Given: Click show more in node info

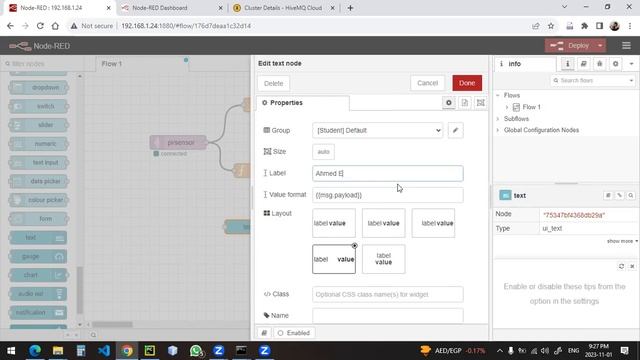Looking at the screenshot, I should (622, 241).
